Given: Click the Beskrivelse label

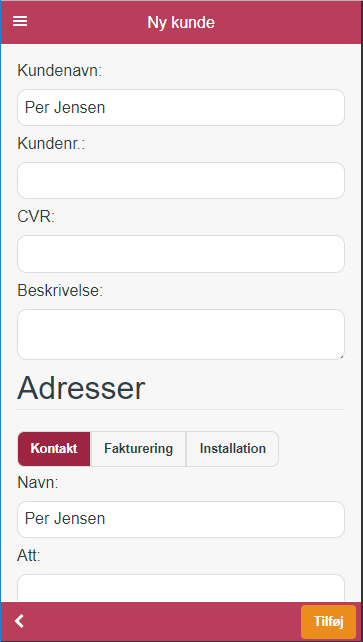Looking at the screenshot, I should point(60,290).
